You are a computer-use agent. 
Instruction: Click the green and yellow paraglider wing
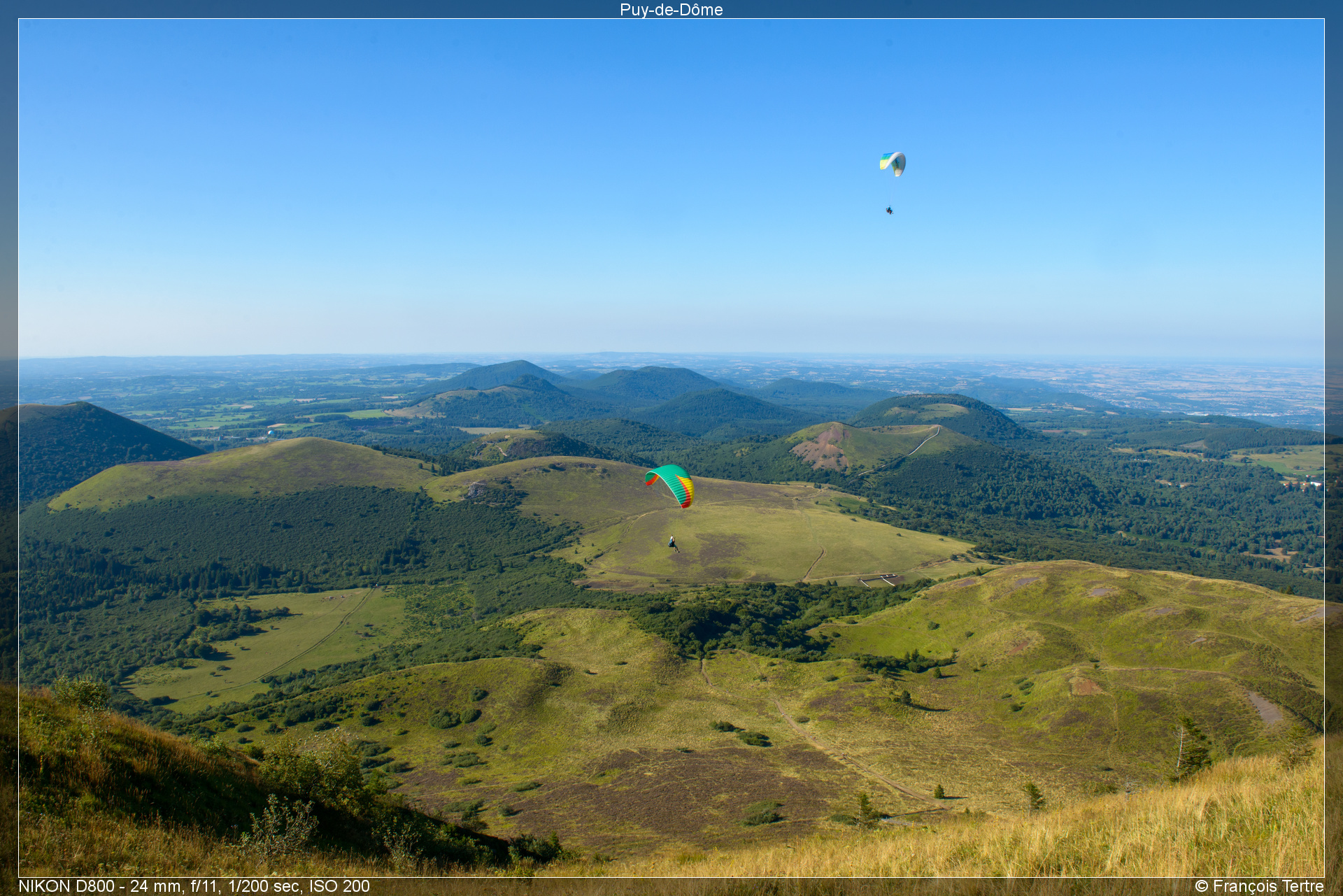(x=670, y=485)
